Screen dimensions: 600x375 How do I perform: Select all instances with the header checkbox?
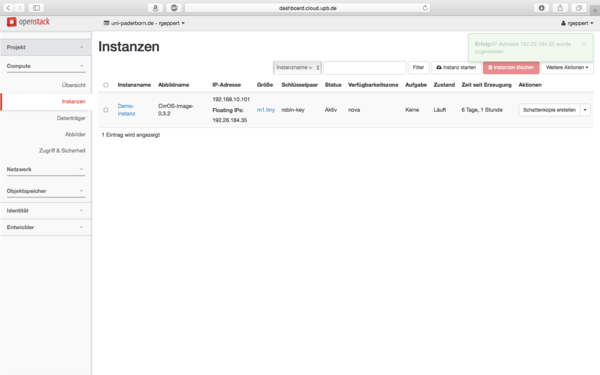(x=106, y=85)
